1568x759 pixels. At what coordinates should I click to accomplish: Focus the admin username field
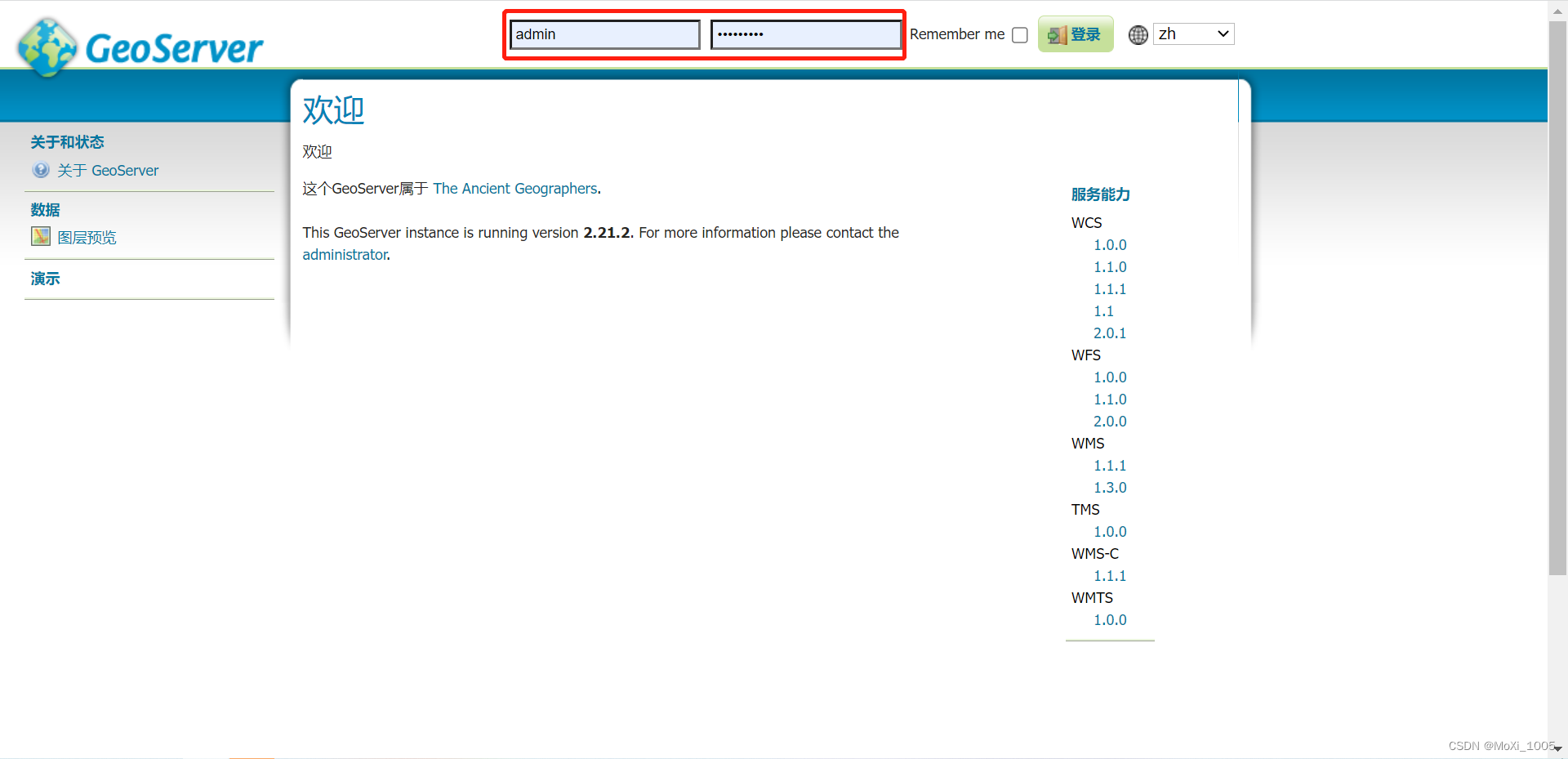tap(605, 34)
